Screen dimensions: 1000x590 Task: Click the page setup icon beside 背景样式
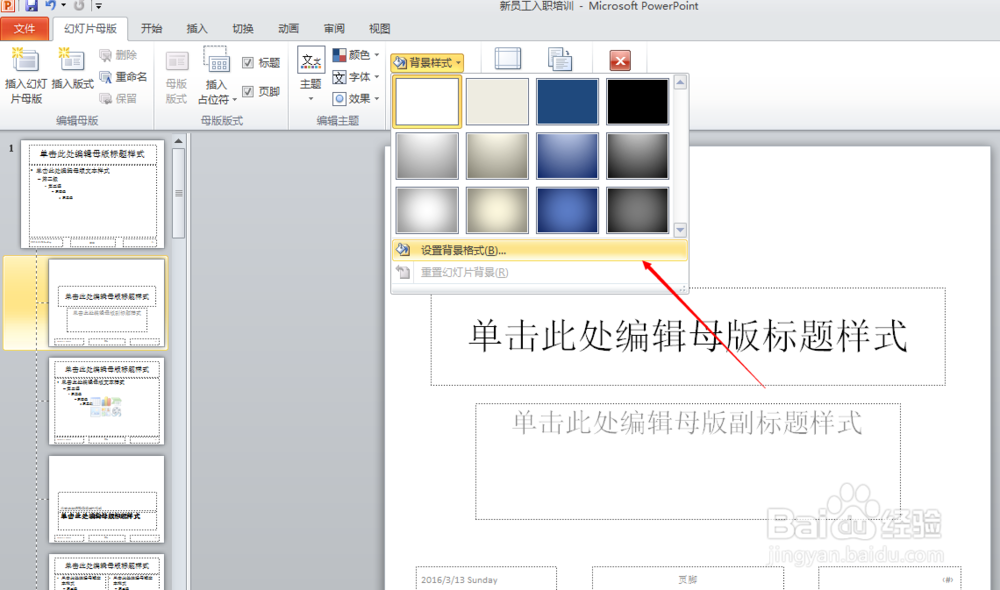(x=508, y=59)
